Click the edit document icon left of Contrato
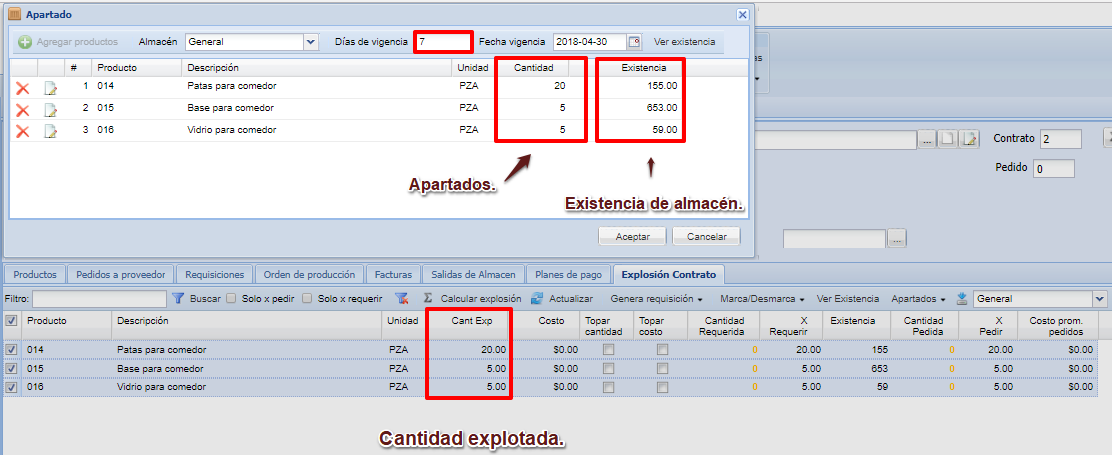 point(968,139)
